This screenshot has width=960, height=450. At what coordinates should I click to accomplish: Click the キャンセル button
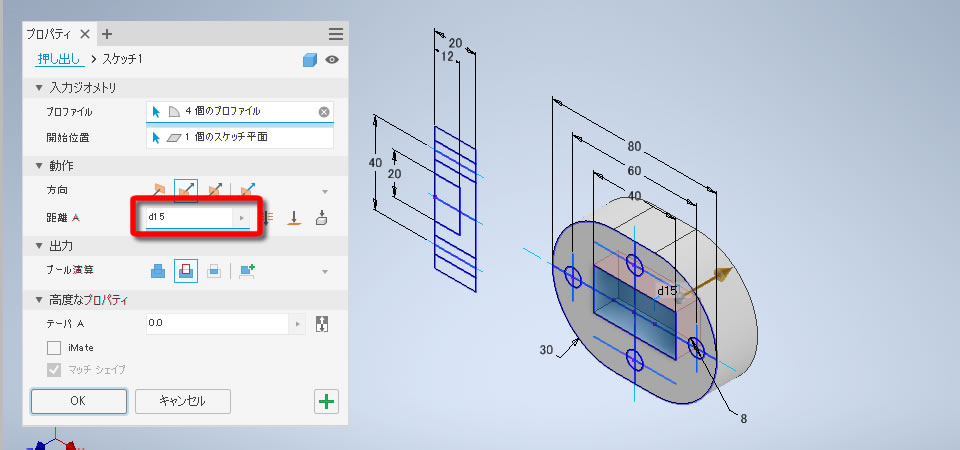[x=182, y=401]
